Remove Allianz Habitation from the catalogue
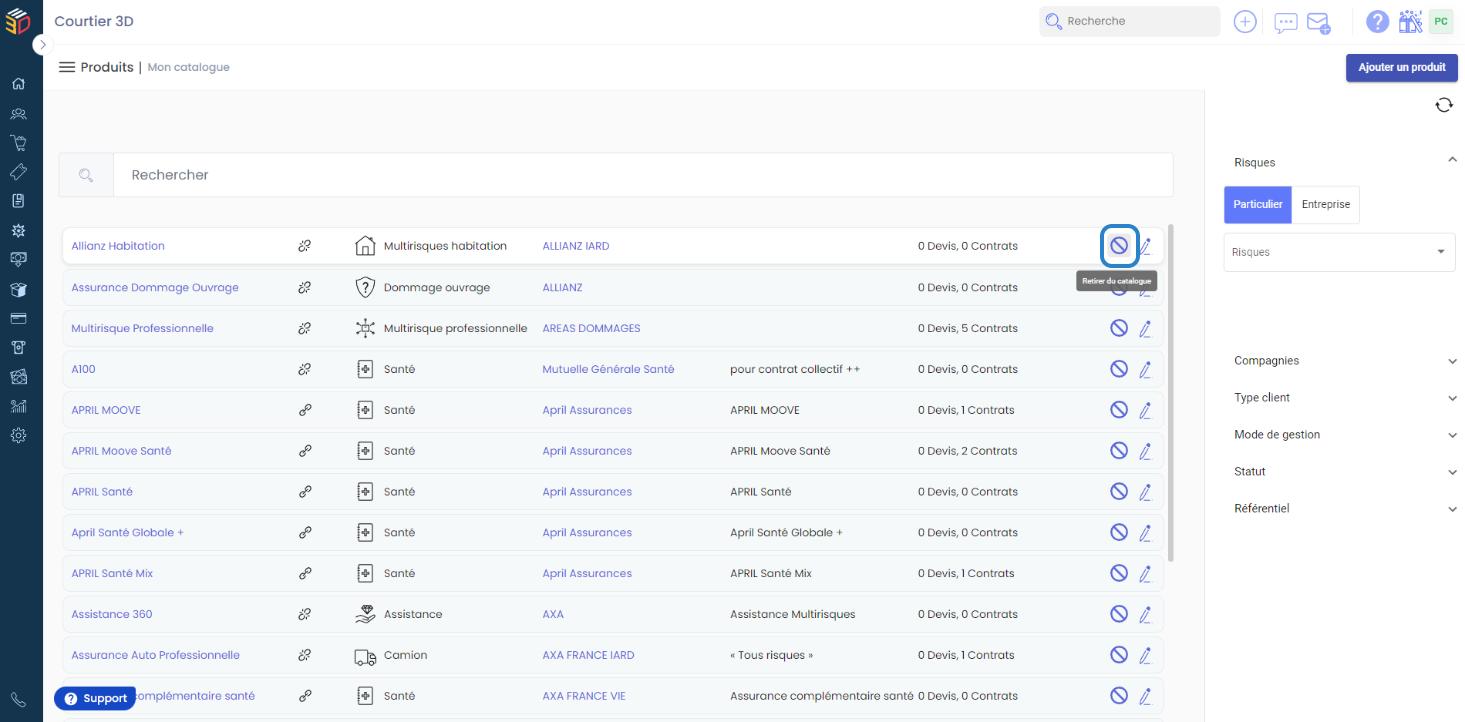Image resolution: width=1465 pixels, height=722 pixels. coord(1119,245)
